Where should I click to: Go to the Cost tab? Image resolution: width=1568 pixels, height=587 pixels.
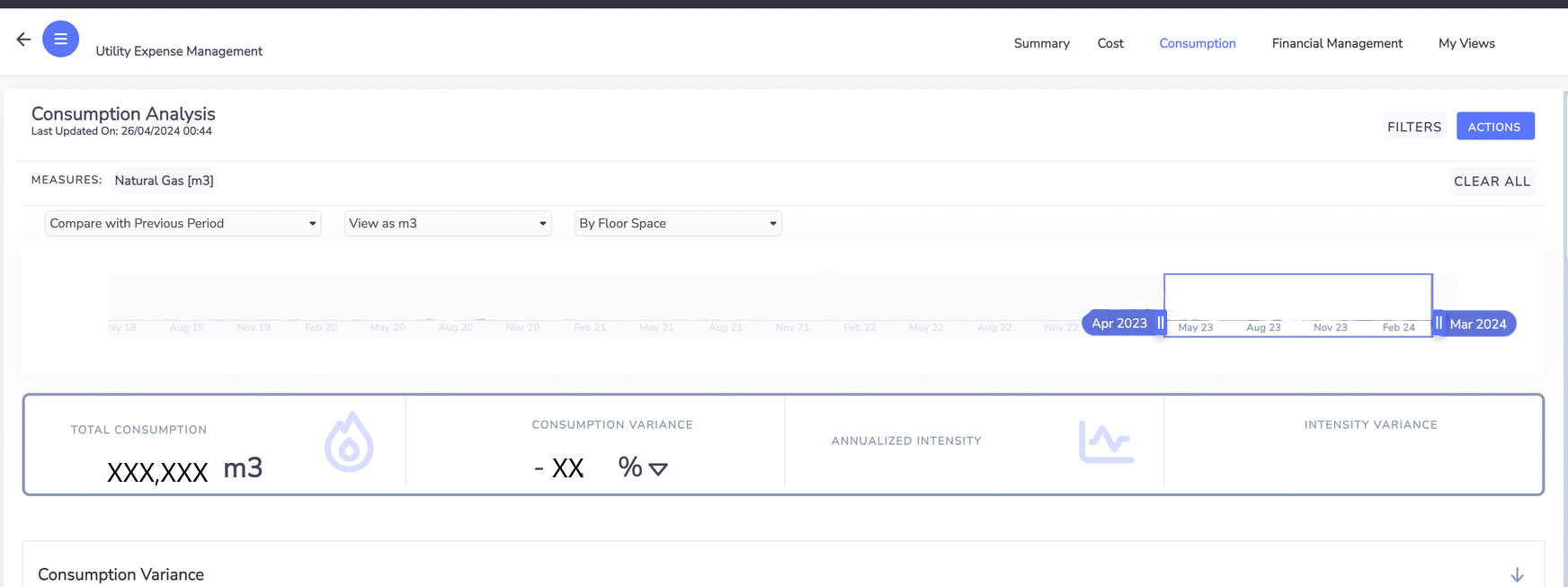(1110, 43)
